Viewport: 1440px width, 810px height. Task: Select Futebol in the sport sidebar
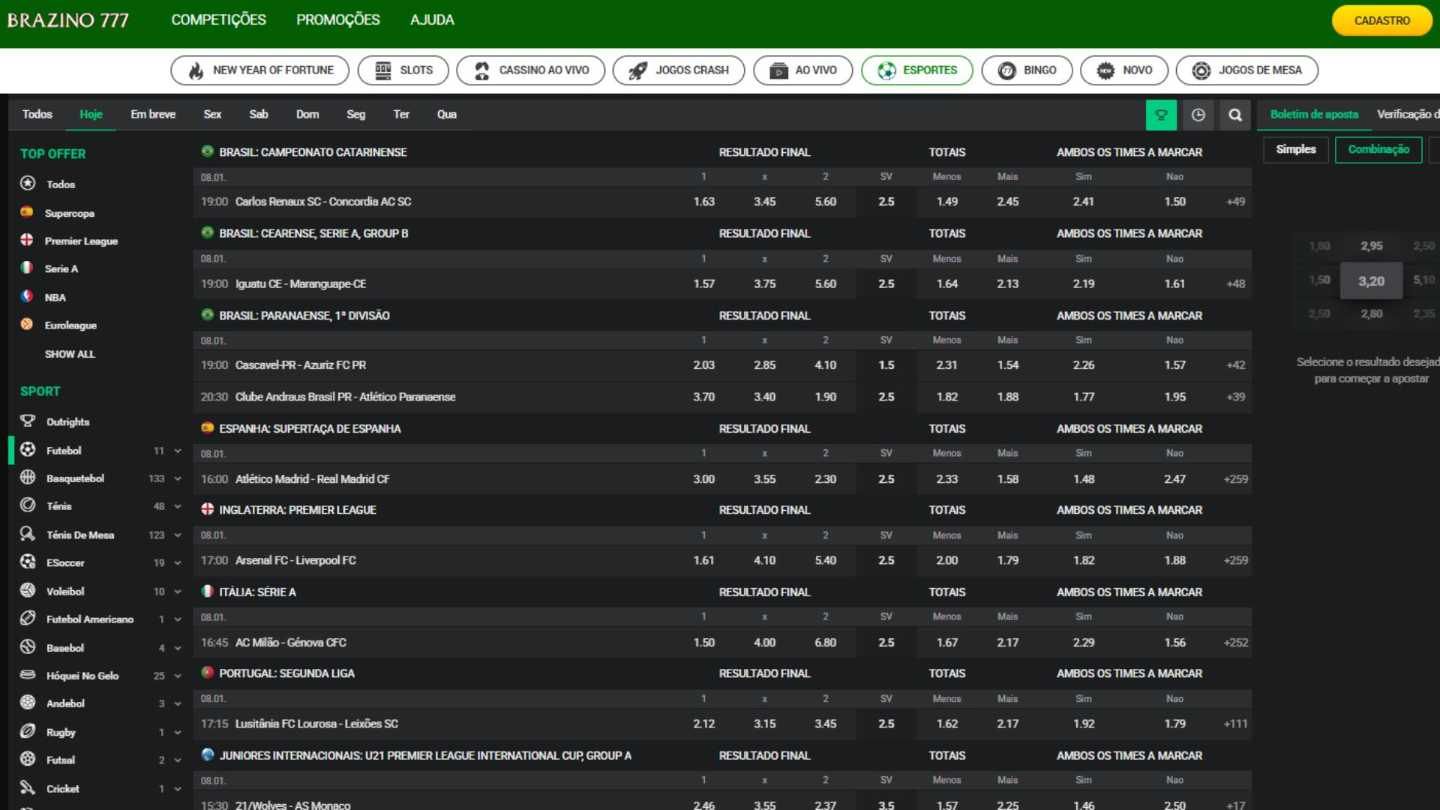(x=64, y=451)
